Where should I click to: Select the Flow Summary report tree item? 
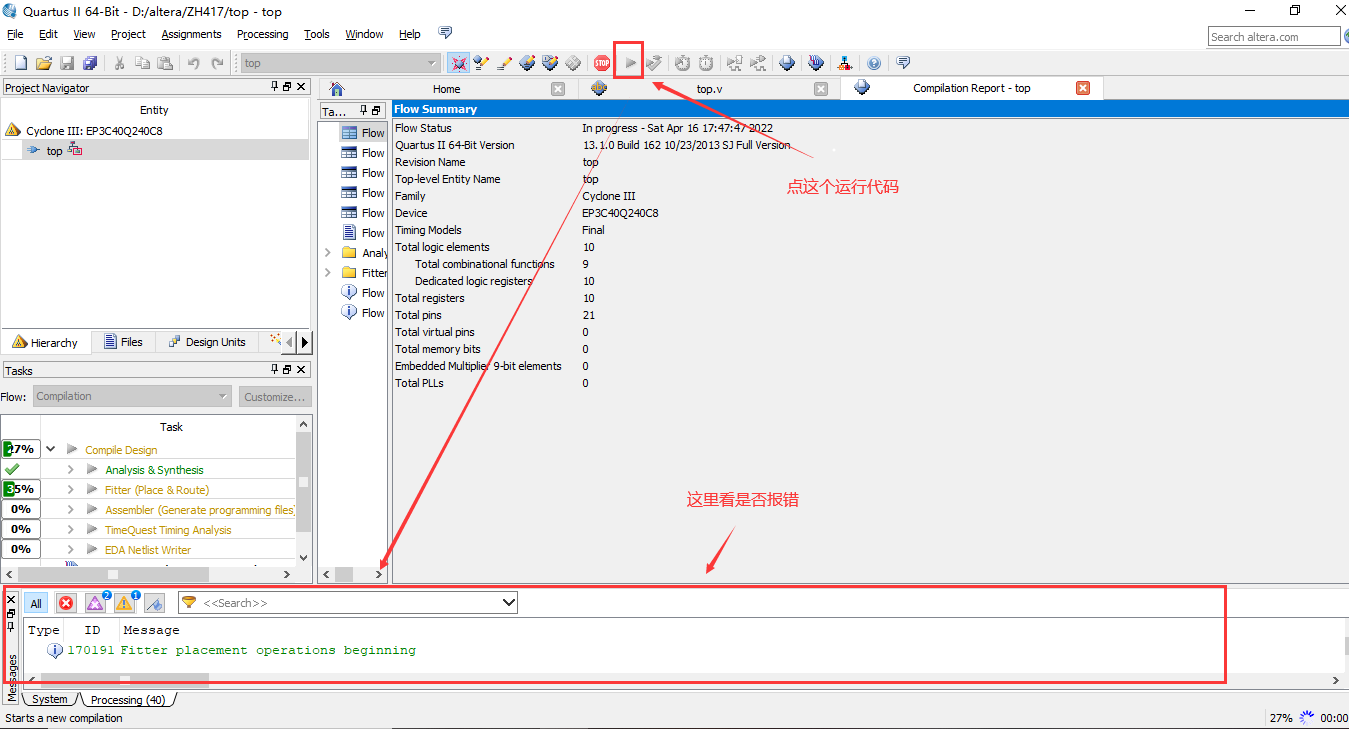click(x=362, y=133)
